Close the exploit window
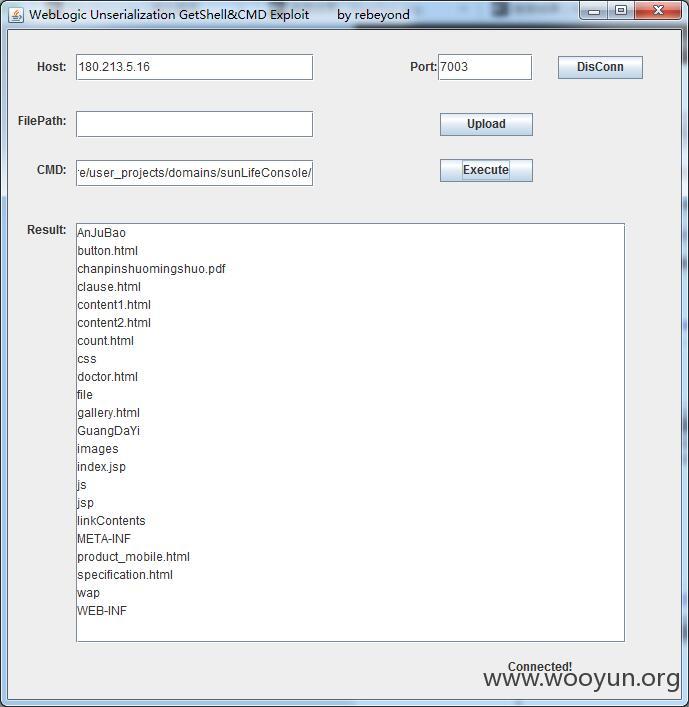The height and width of the screenshot is (707, 689). click(658, 11)
